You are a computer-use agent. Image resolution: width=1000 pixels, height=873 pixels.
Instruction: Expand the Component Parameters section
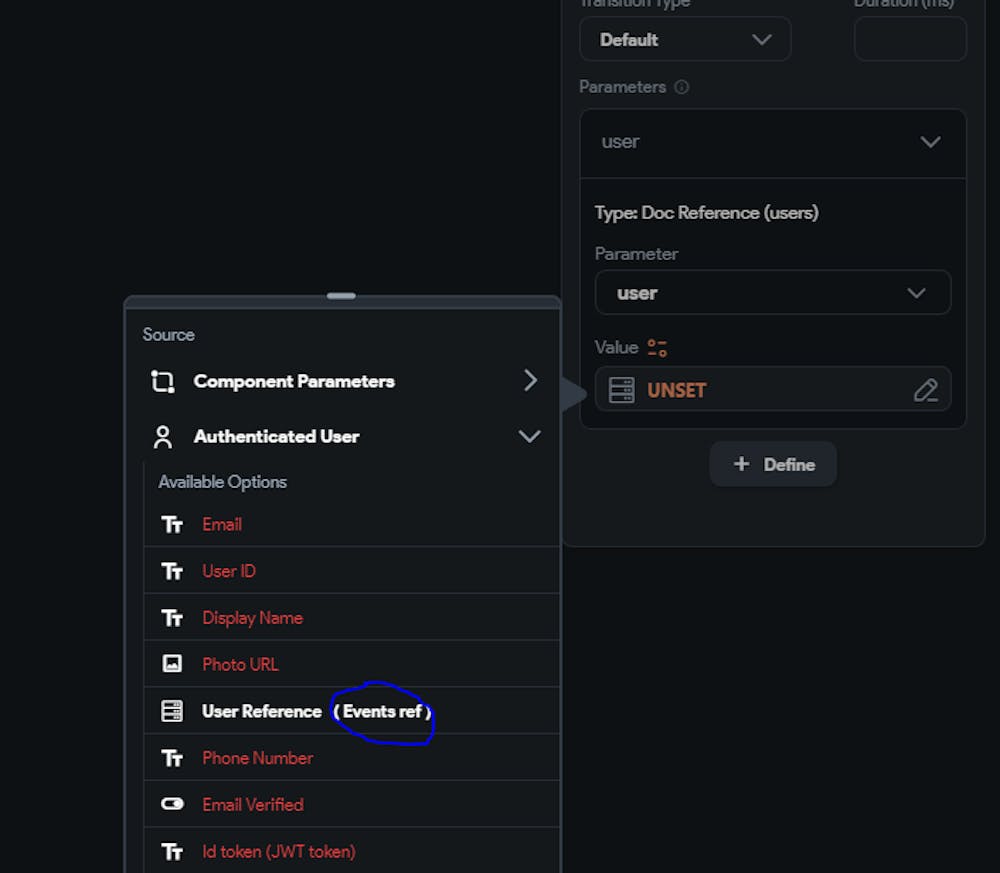point(530,381)
